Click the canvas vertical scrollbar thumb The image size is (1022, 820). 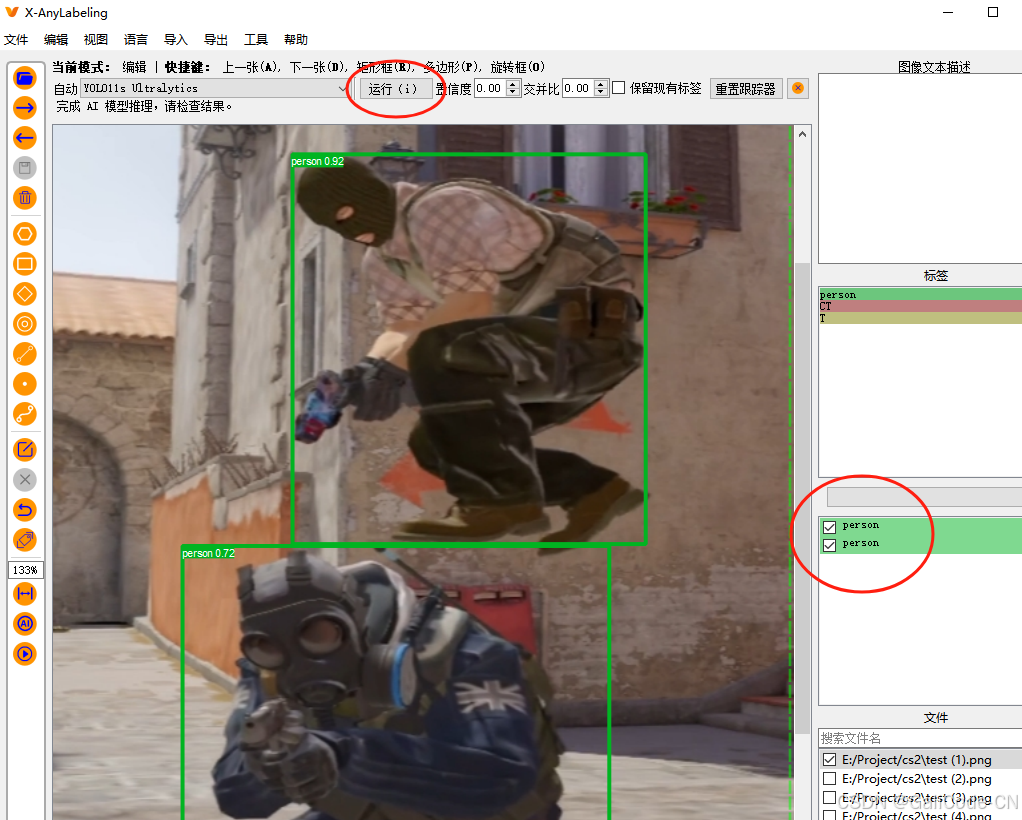pyautogui.click(x=803, y=499)
